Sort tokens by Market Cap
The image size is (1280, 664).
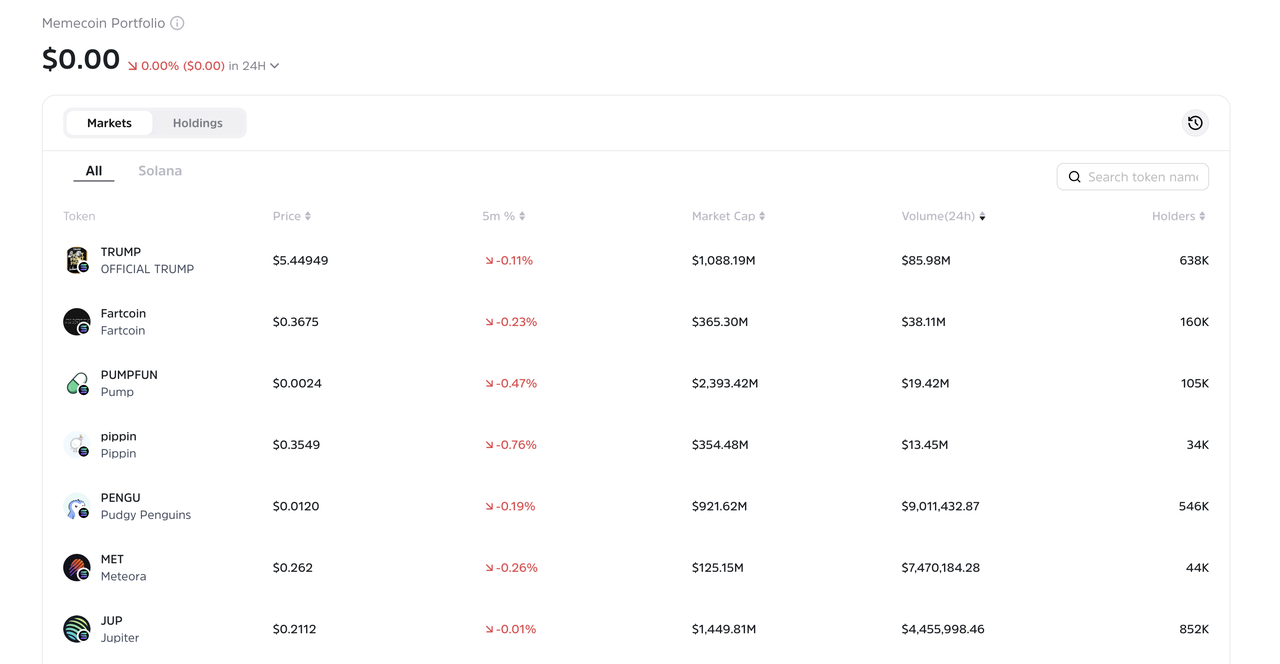tap(728, 216)
